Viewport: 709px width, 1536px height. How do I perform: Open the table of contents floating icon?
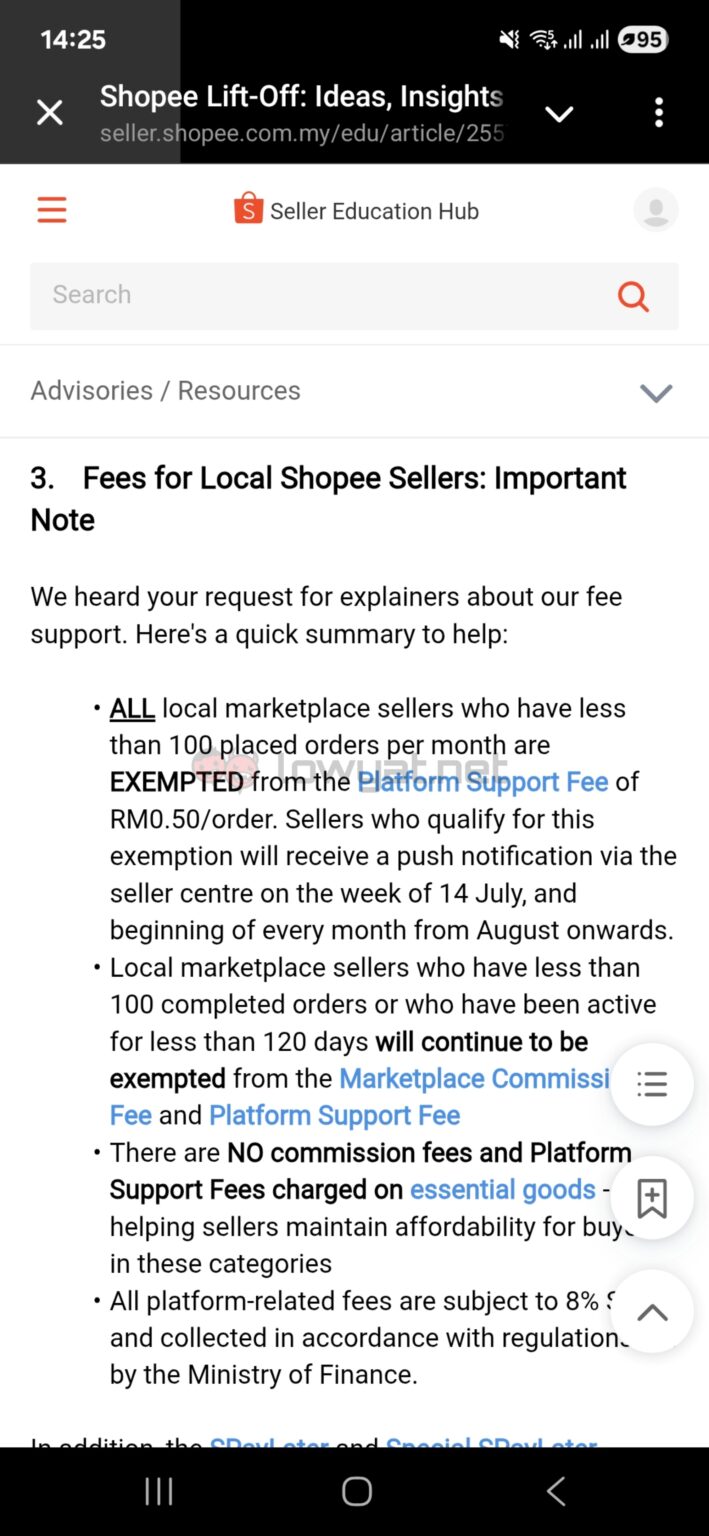point(651,1084)
